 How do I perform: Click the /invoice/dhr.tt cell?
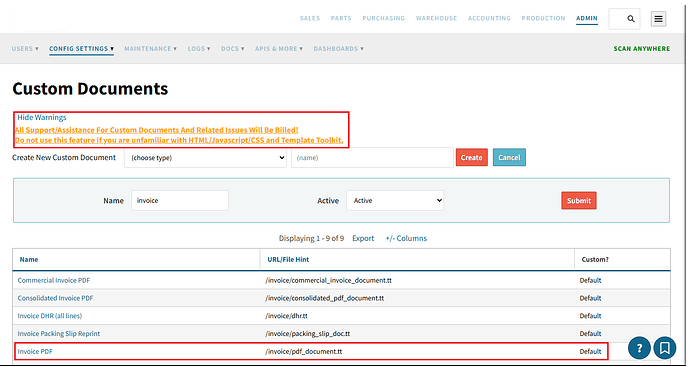tap(286, 316)
